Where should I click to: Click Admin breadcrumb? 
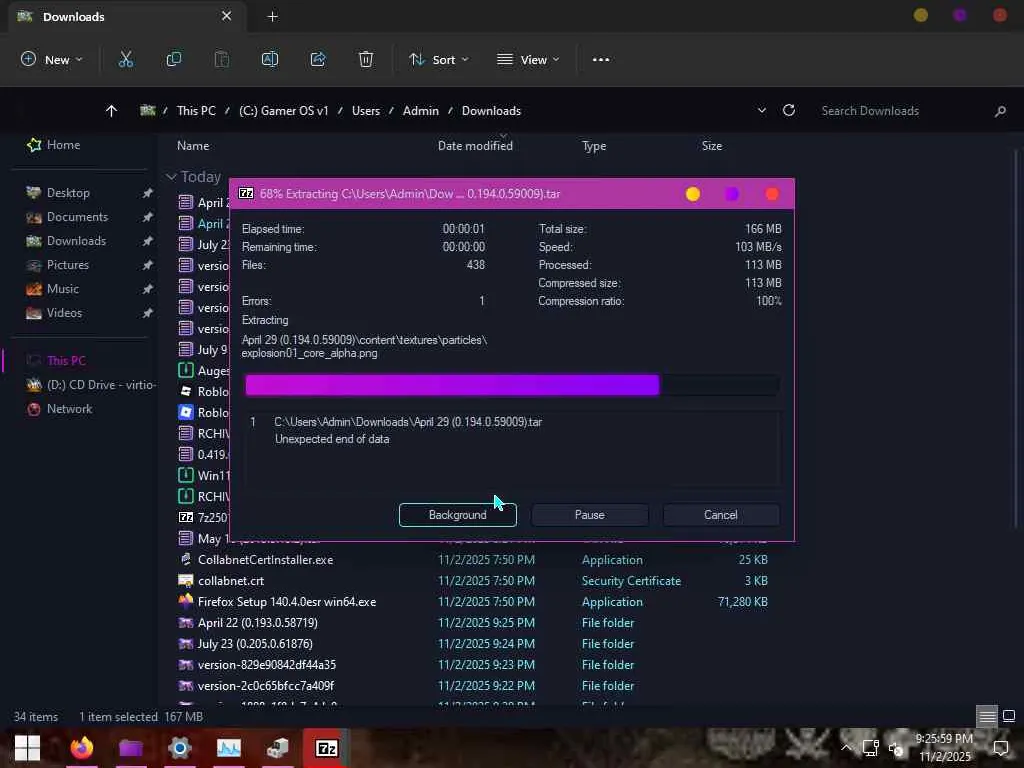(x=421, y=111)
